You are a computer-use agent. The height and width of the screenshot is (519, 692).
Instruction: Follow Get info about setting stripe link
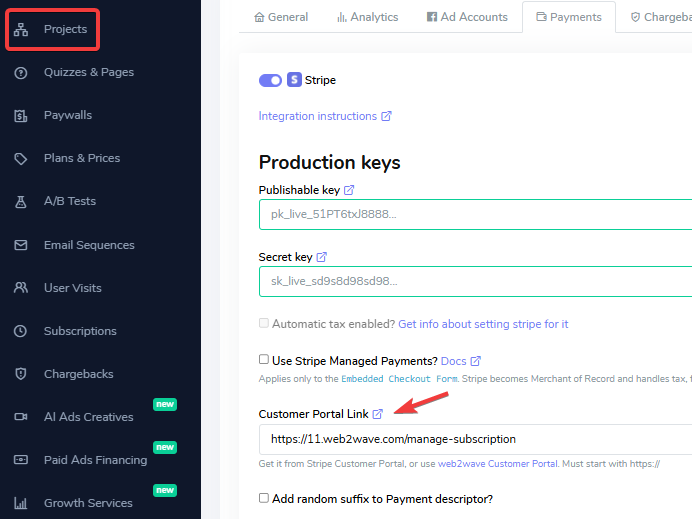click(x=483, y=324)
